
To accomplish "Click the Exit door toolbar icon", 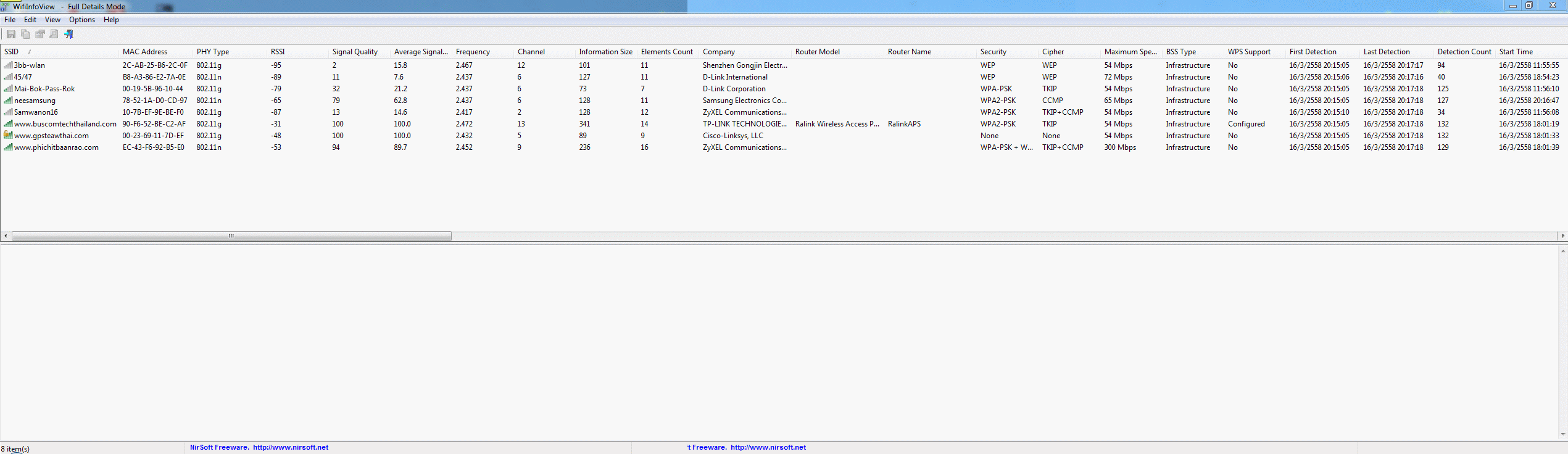I will pos(68,35).
